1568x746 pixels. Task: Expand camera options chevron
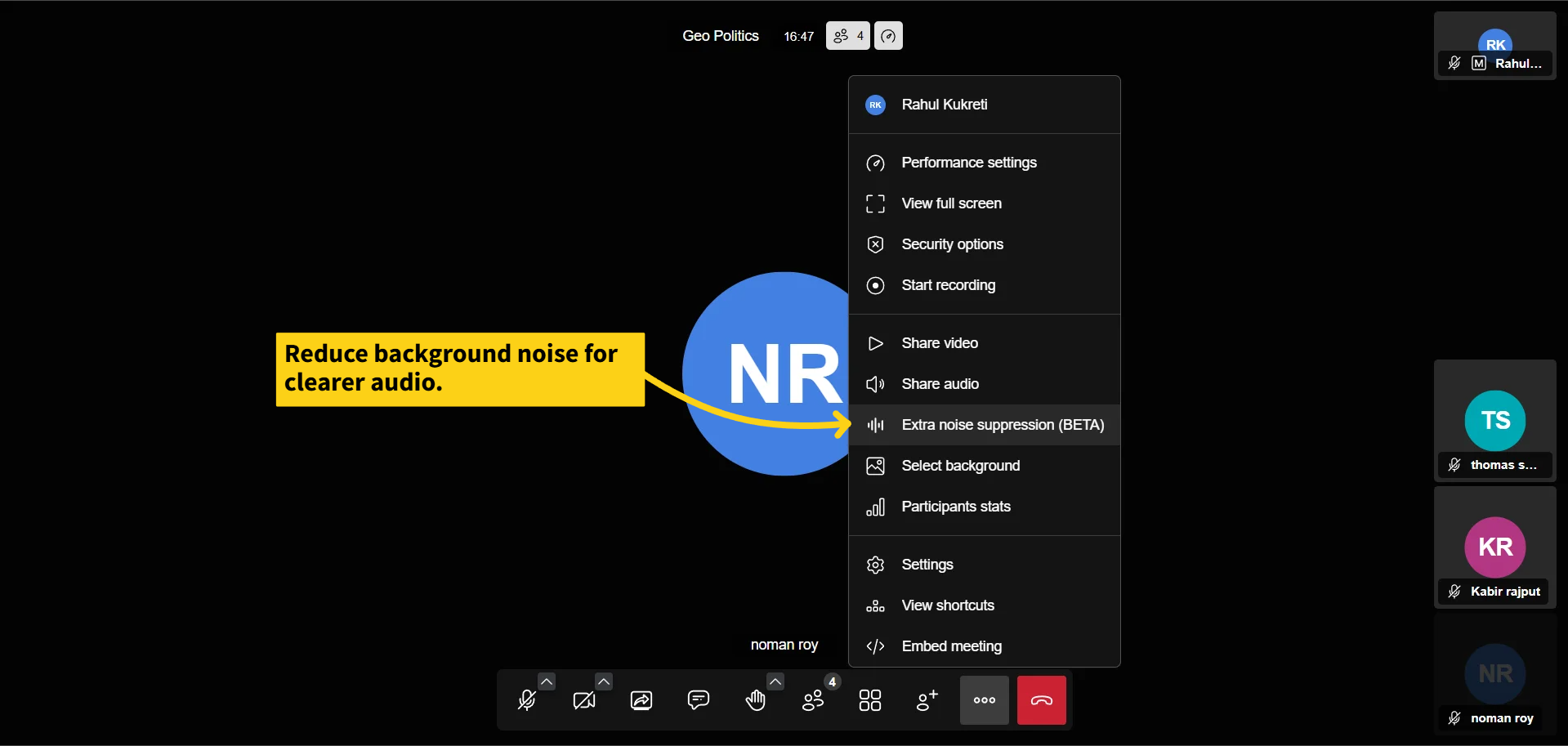(604, 681)
